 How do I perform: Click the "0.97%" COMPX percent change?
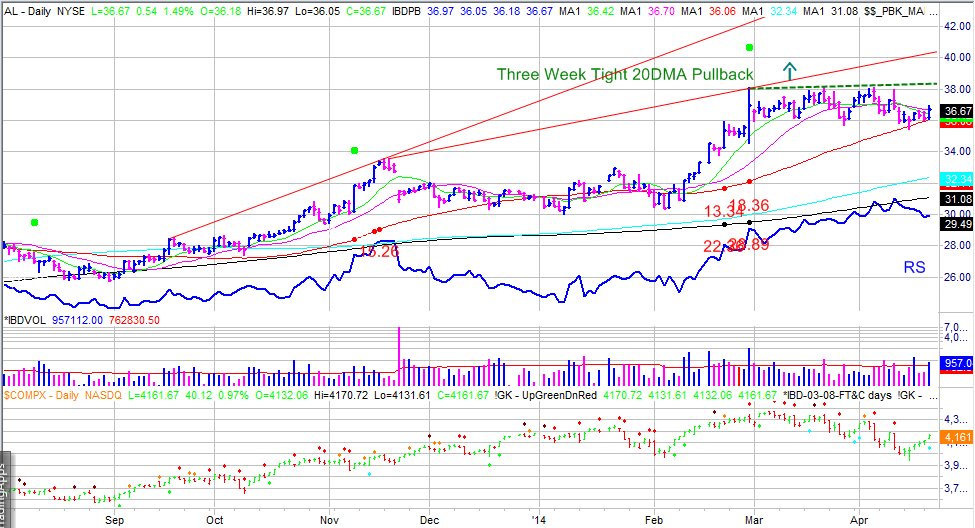(x=233, y=395)
